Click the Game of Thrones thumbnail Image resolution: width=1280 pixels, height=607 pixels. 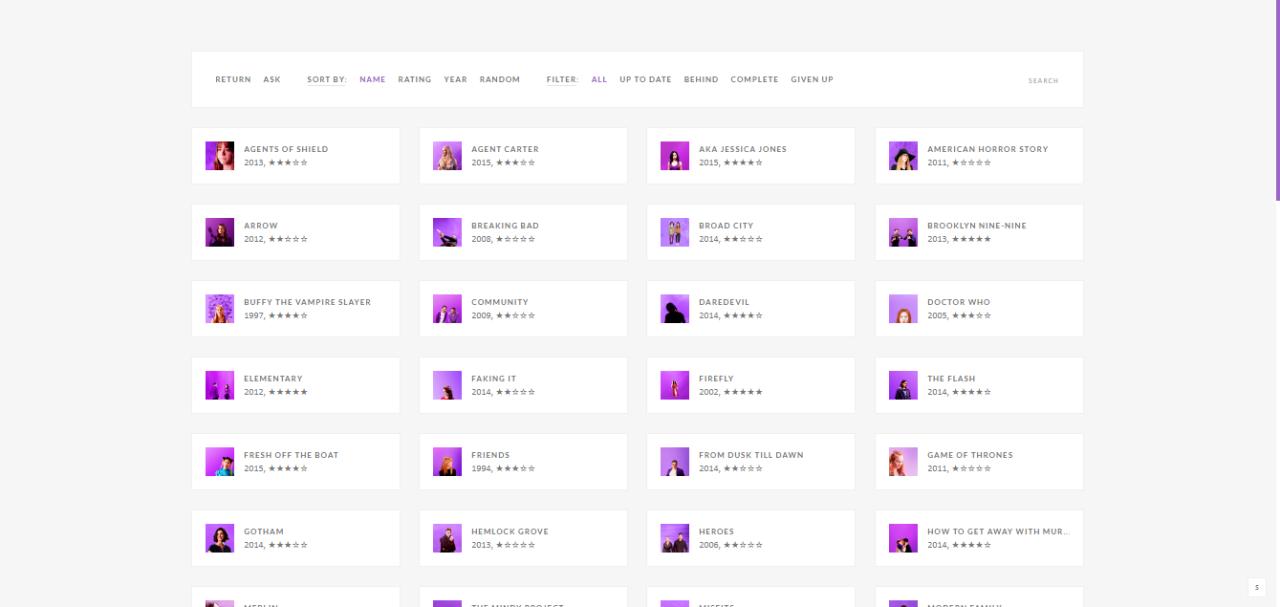[x=903, y=462]
